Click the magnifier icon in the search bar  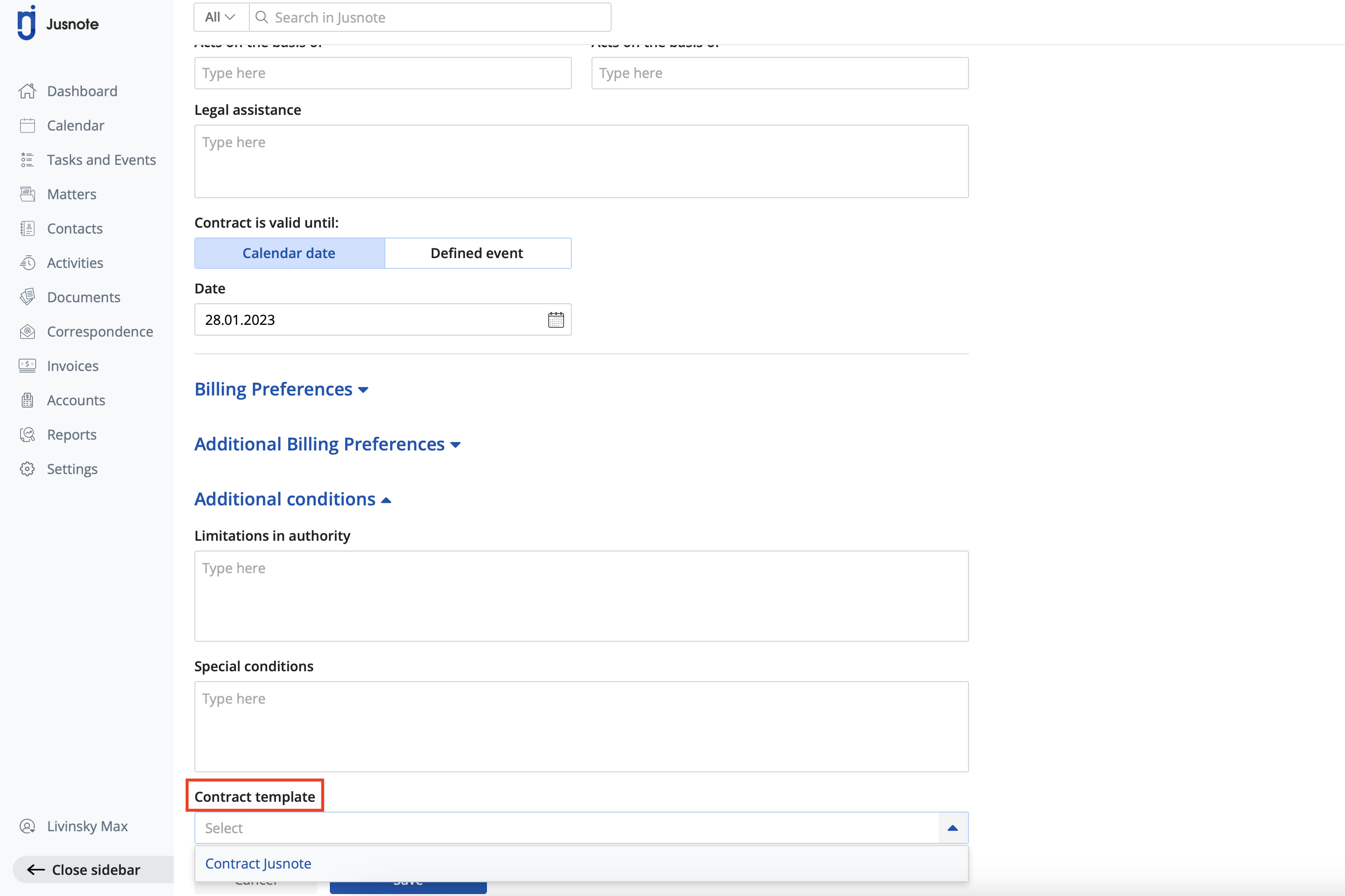tap(262, 17)
